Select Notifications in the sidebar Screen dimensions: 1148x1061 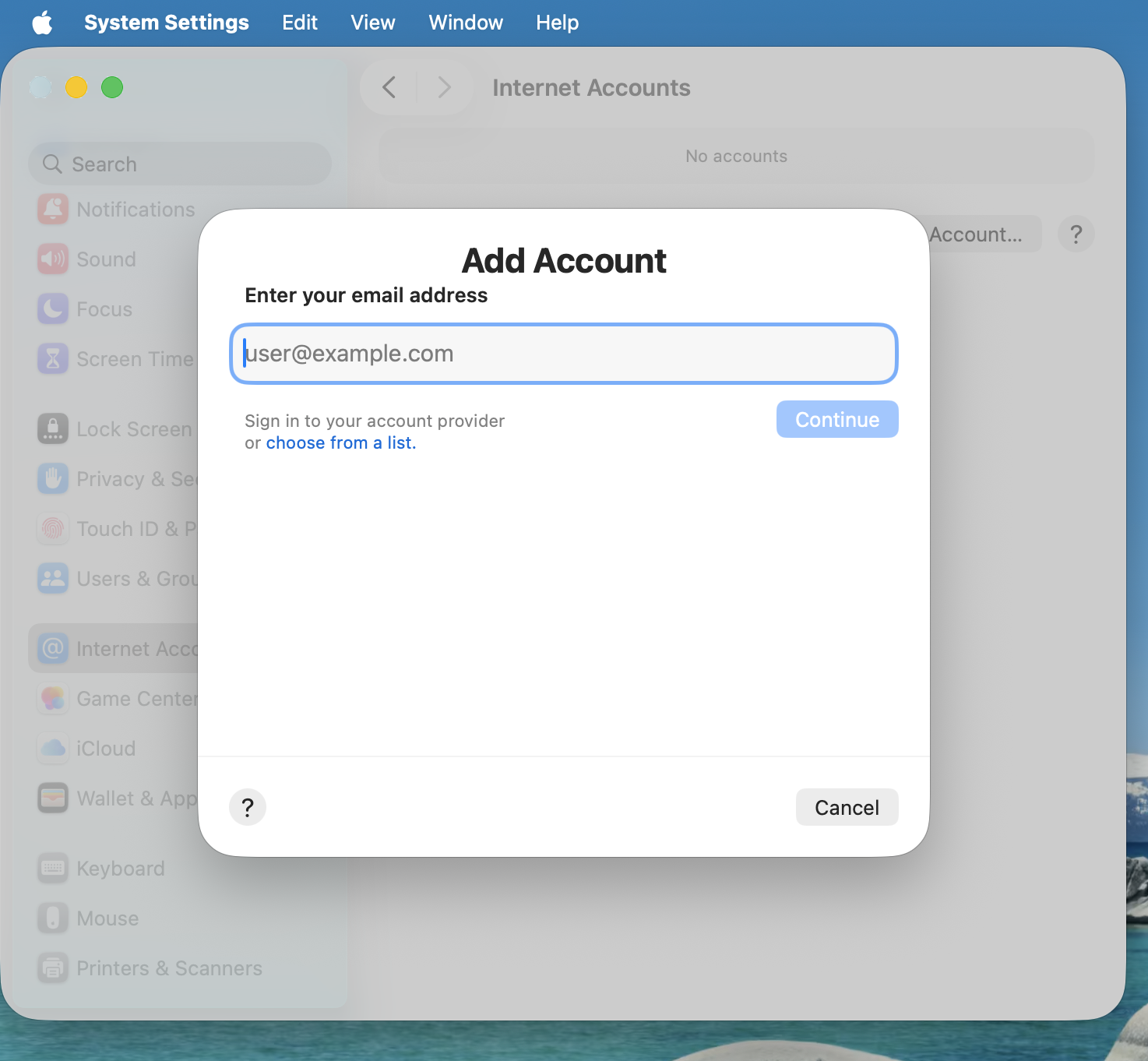(135, 209)
